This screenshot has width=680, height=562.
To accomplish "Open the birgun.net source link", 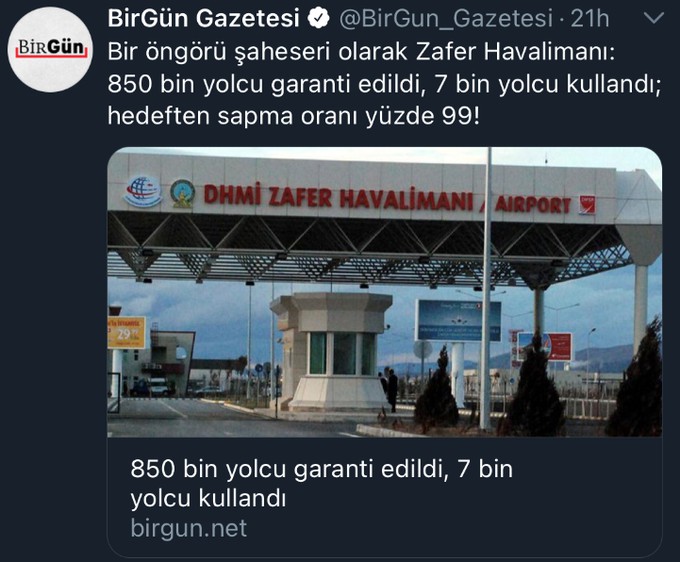I will tap(189, 528).
